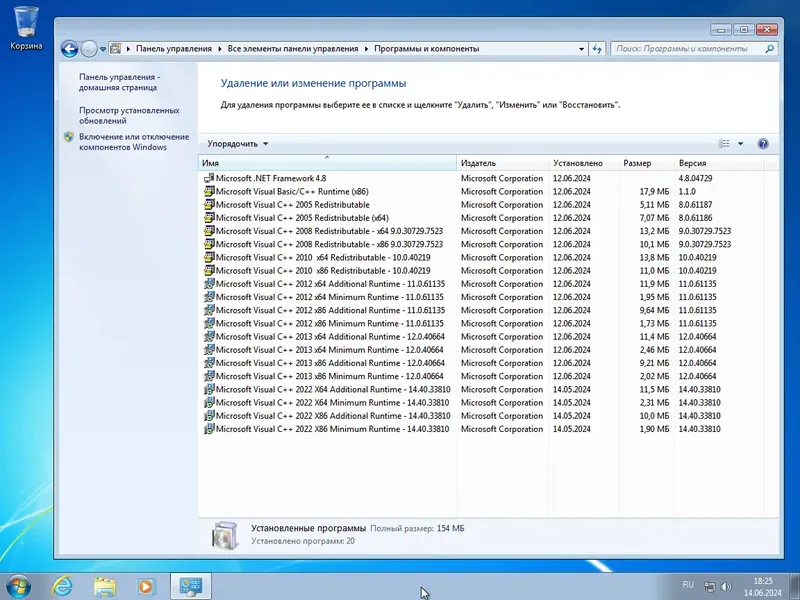Click icon of Visual C++ 2022 X64 Additional Runtime
The height and width of the screenshot is (600, 800).
pos(209,389)
